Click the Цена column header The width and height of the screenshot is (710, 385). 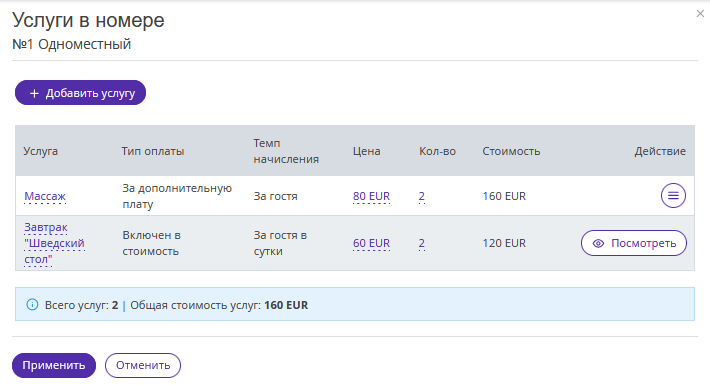(366, 151)
